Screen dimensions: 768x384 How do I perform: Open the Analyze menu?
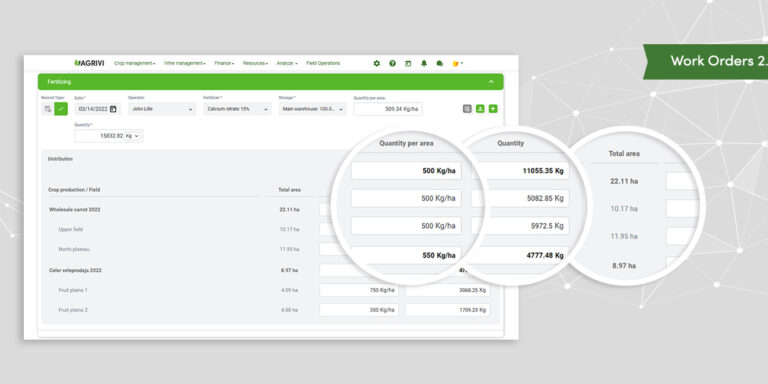pos(287,63)
